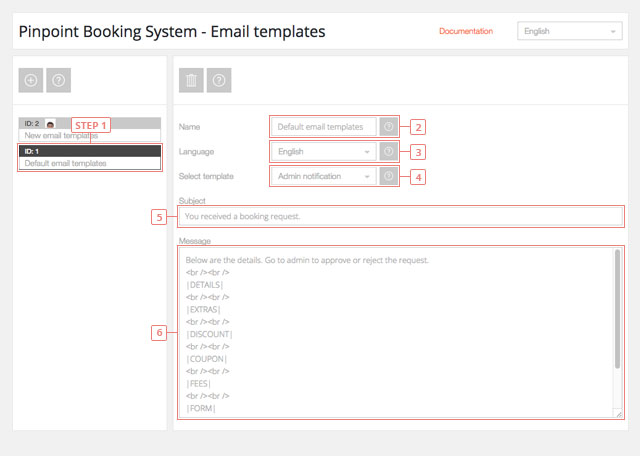Click the 'Below are the details' message line
Screen dimensions: 640x456
307,260
